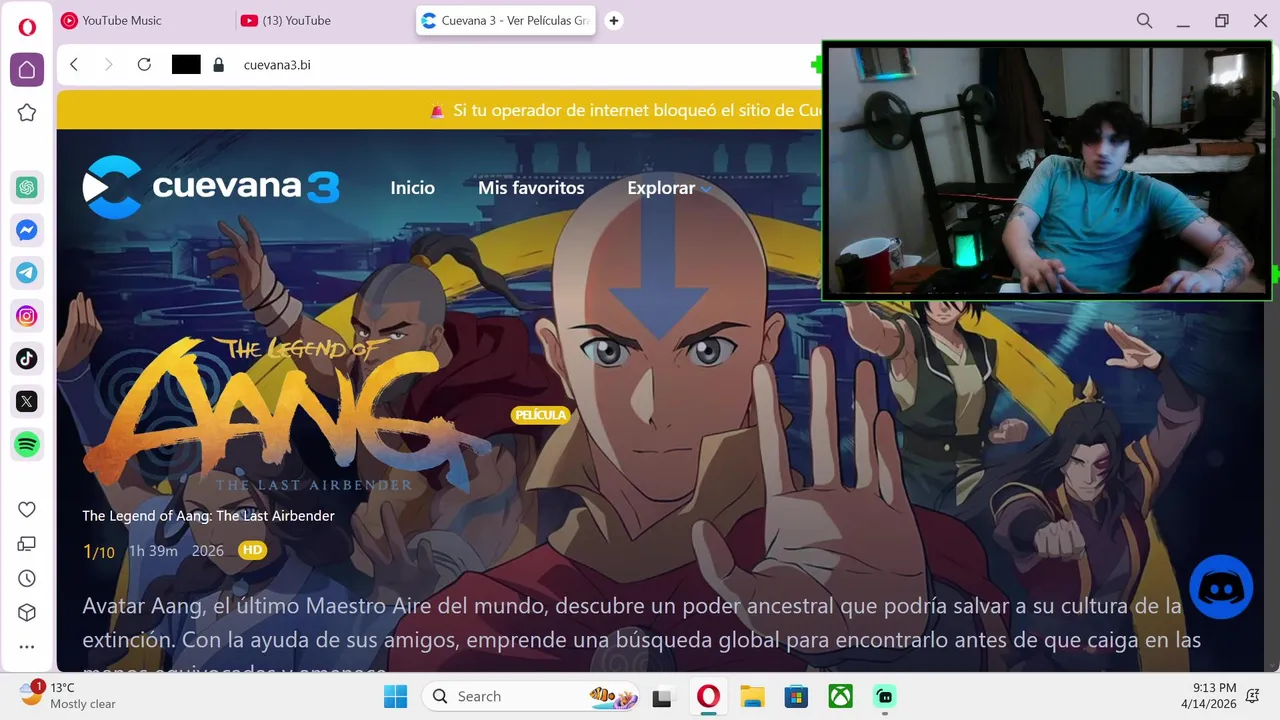Open Opera bookmarks star in sidebar
The width and height of the screenshot is (1280, 720).
click(27, 113)
